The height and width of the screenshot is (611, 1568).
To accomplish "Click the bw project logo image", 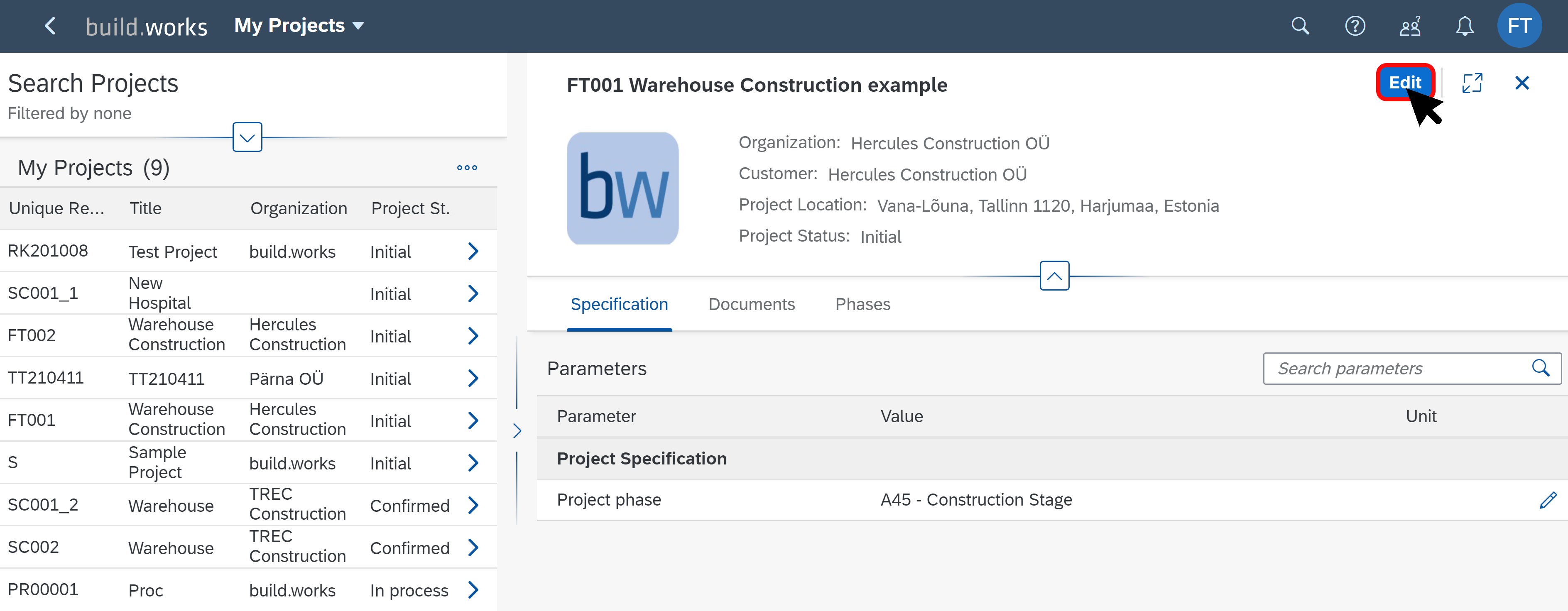I will [622, 189].
